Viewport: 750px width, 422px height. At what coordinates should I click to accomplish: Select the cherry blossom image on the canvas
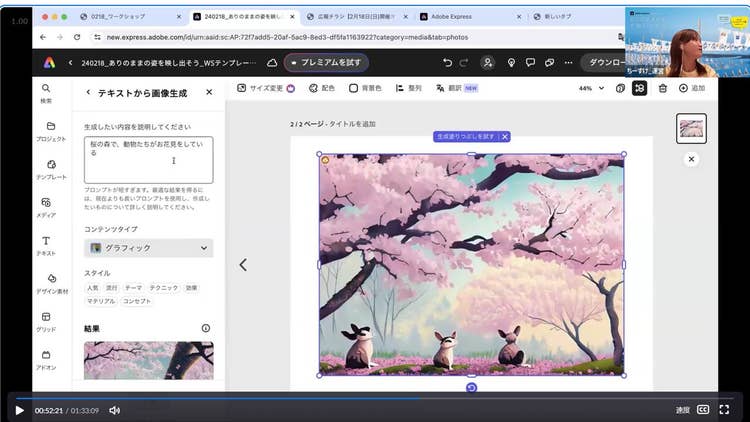[x=471, y=264]
